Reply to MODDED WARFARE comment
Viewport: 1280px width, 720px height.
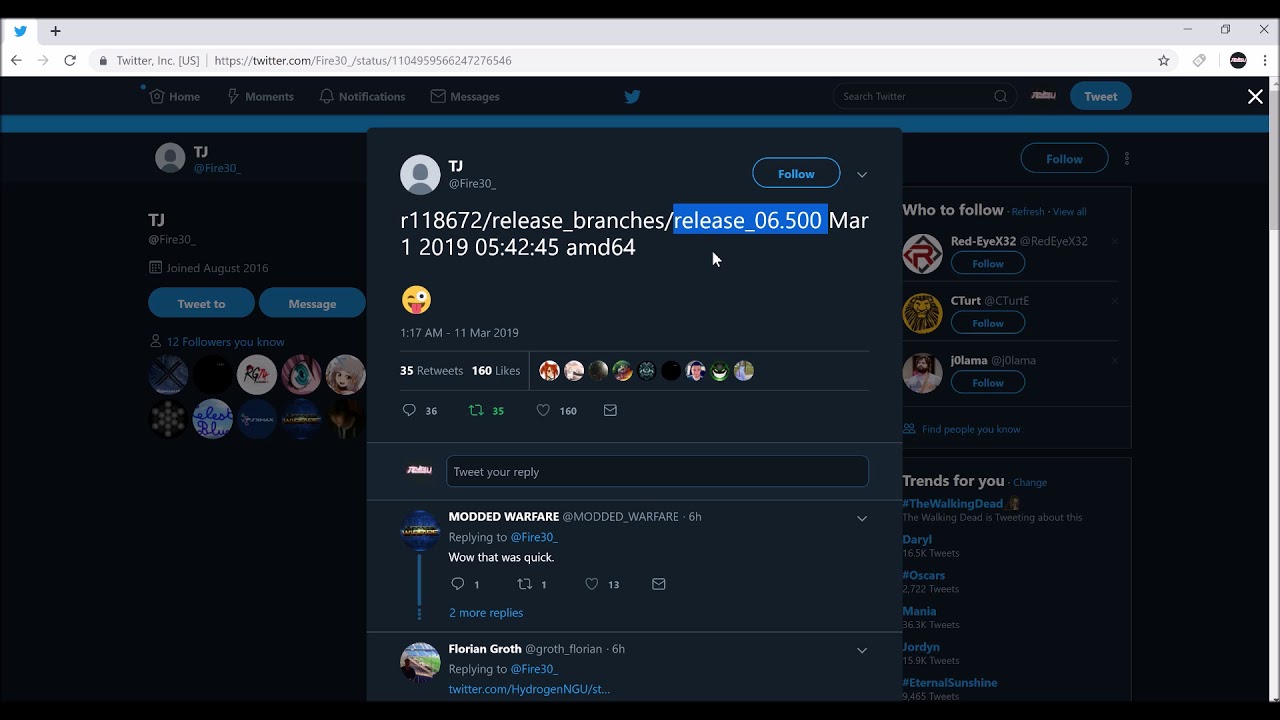click(x=458, y=584)
